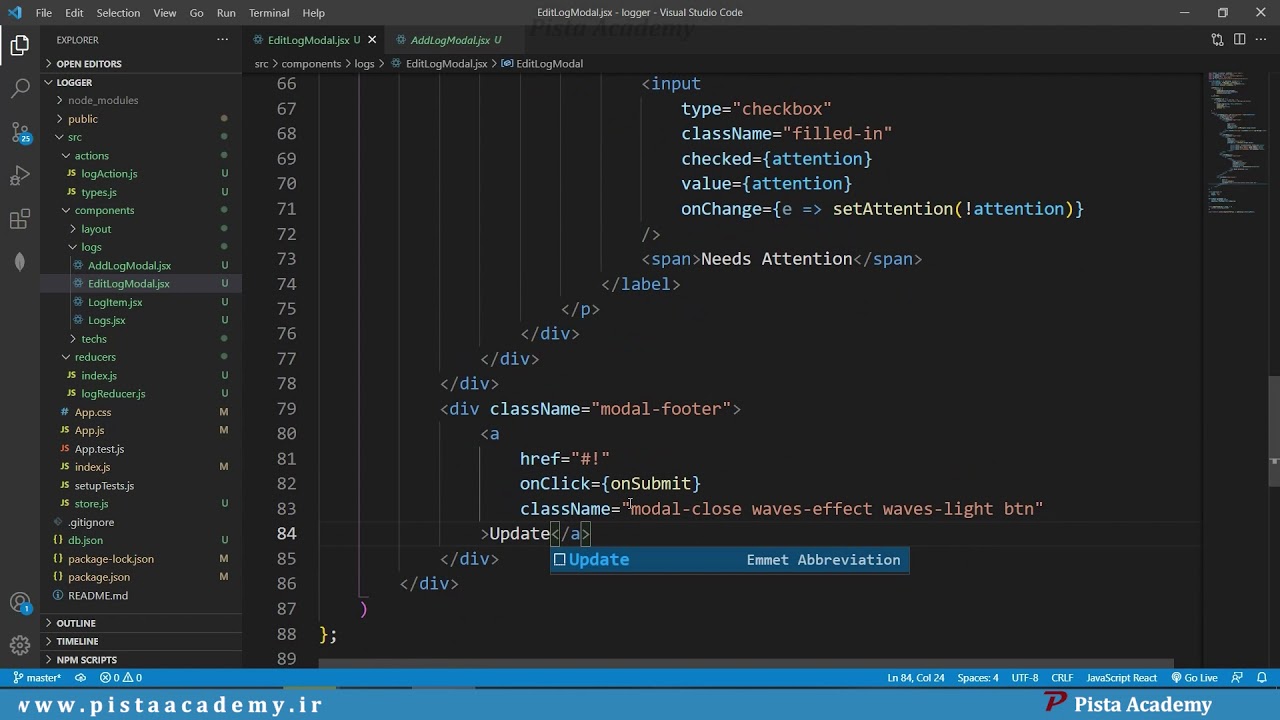Click the CRLF end of line setting
1280x720 pixels.
[1062, 678]
